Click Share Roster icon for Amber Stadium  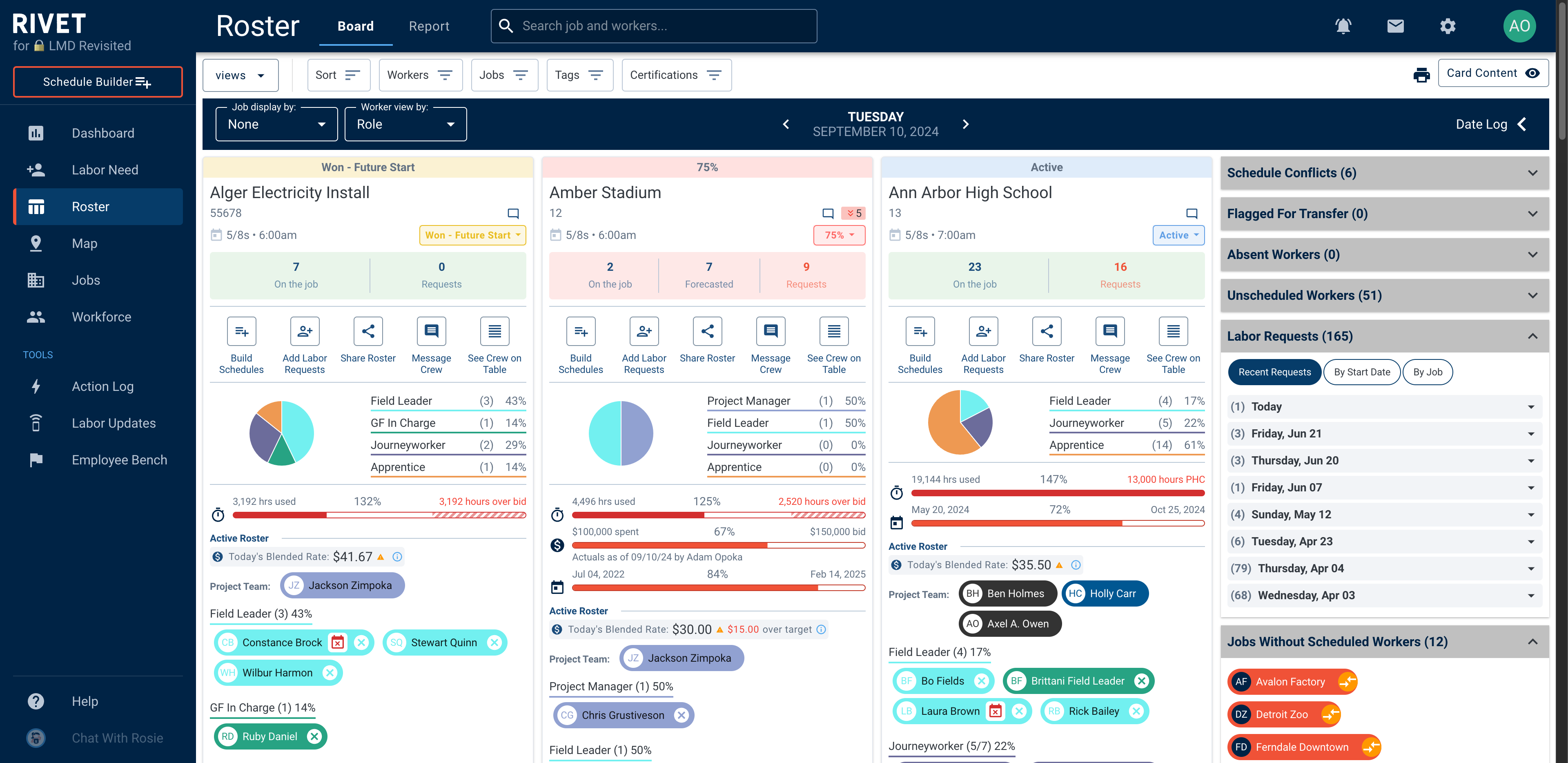point(707,331)
